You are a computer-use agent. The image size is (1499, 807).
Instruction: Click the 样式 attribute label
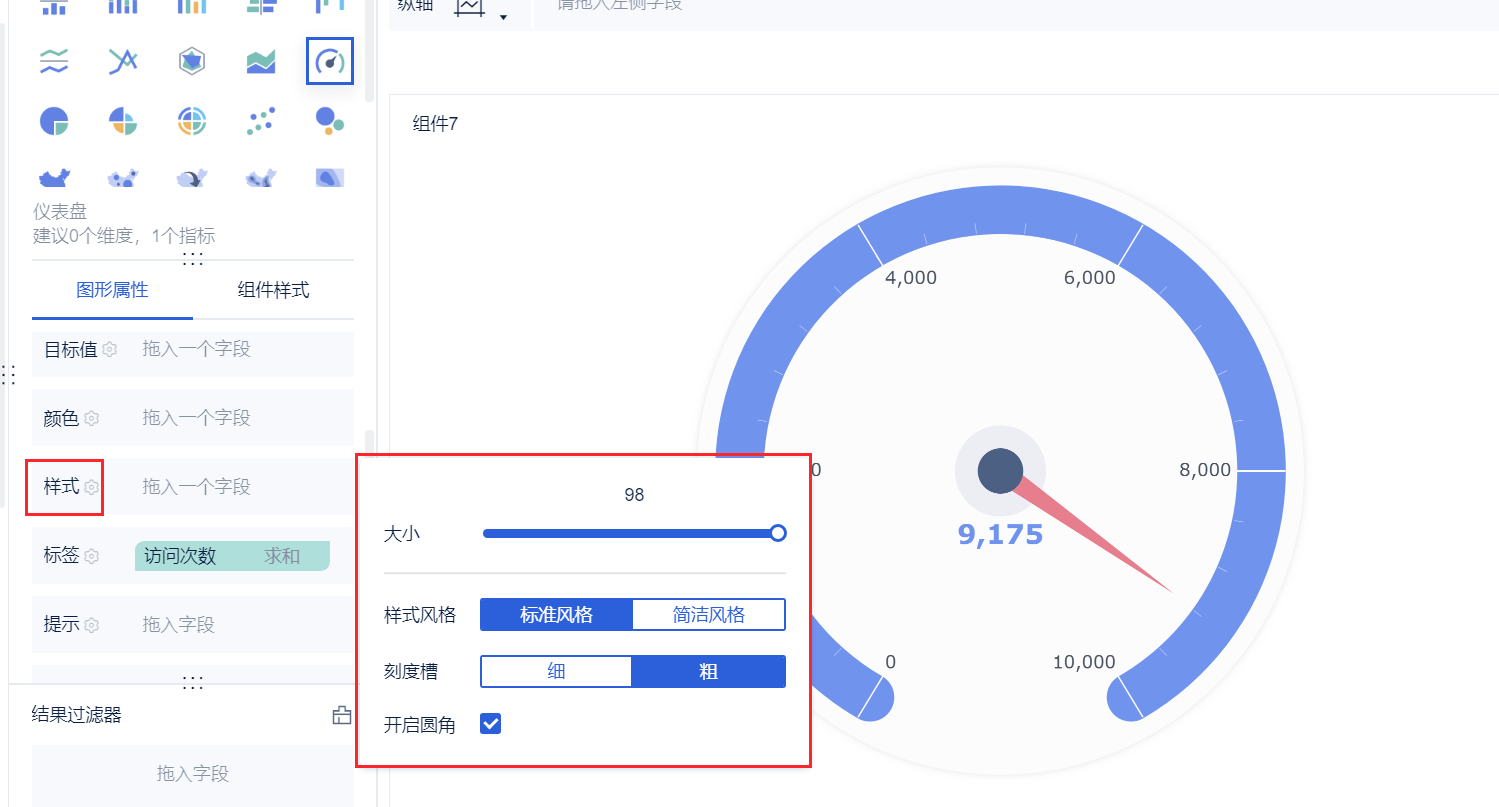(61, 487)
